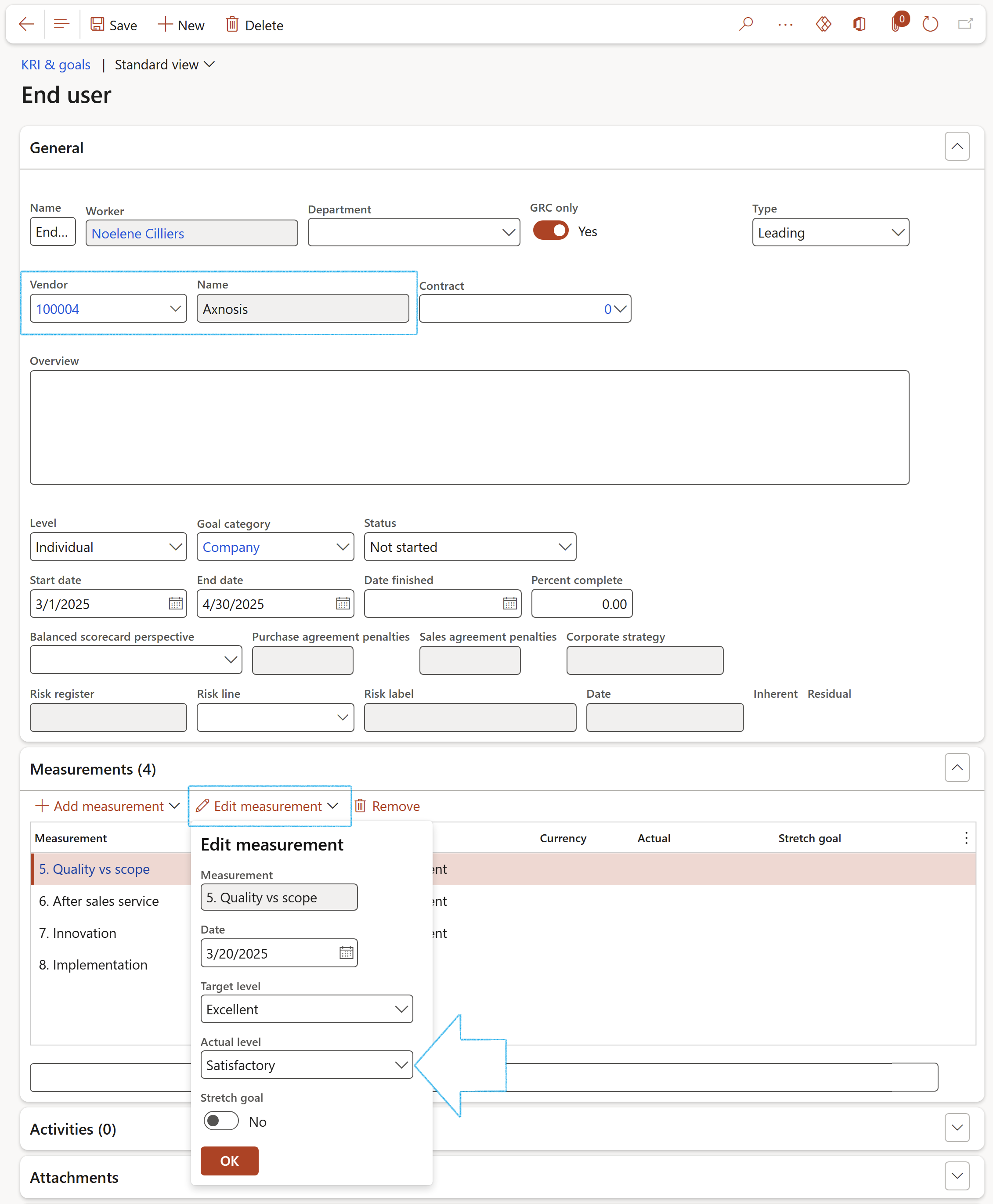Expand the Activities section
993x1204 pixels.
point(957,1128)
